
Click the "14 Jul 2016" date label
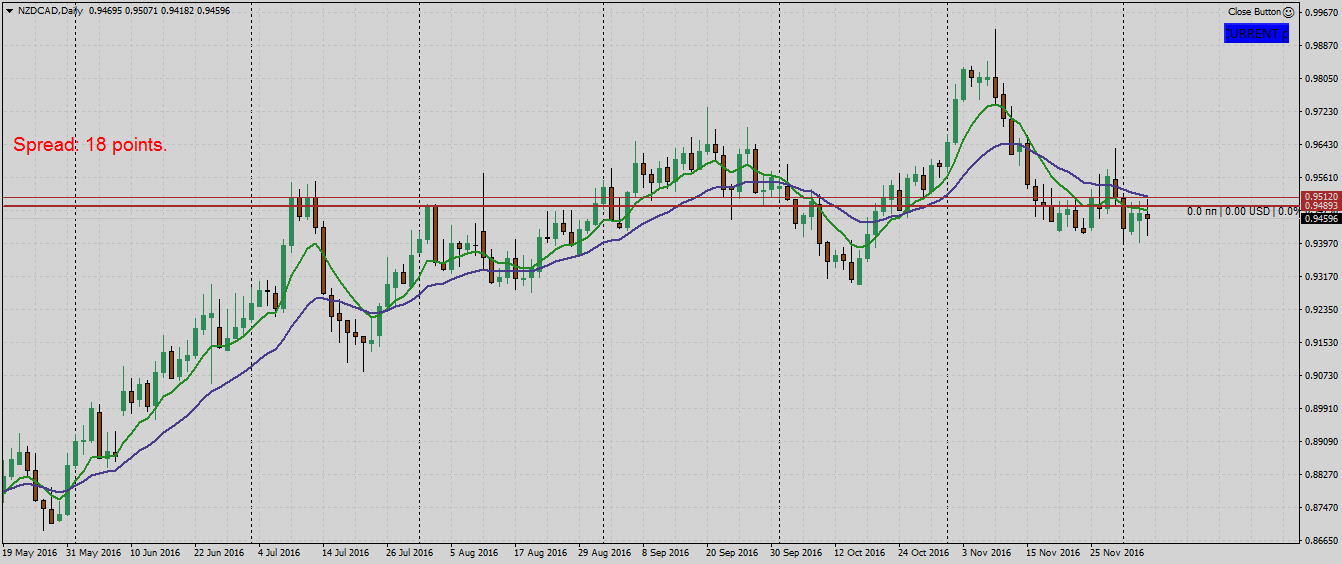point(347,552)
